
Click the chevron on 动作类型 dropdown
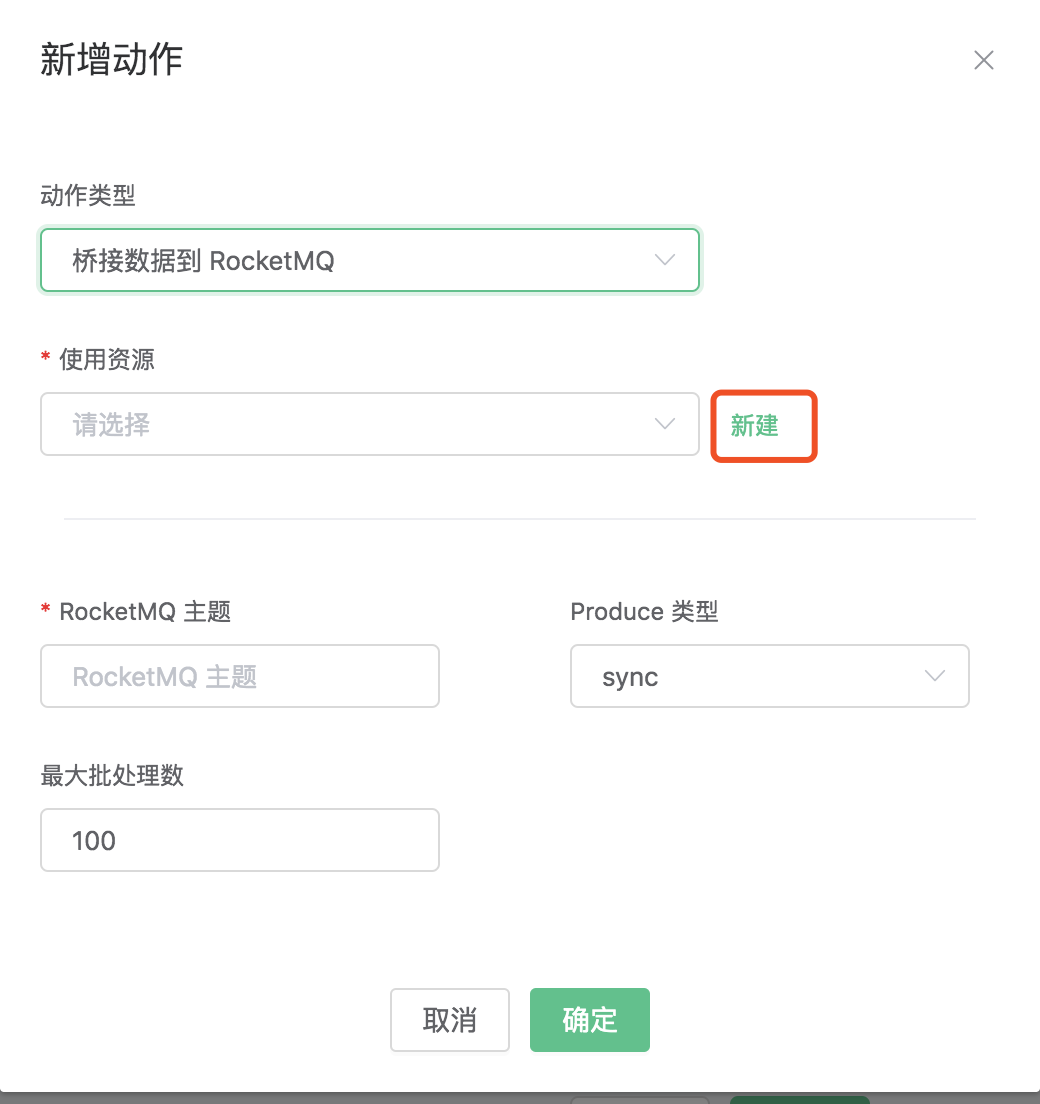click(x=664, y=260)
